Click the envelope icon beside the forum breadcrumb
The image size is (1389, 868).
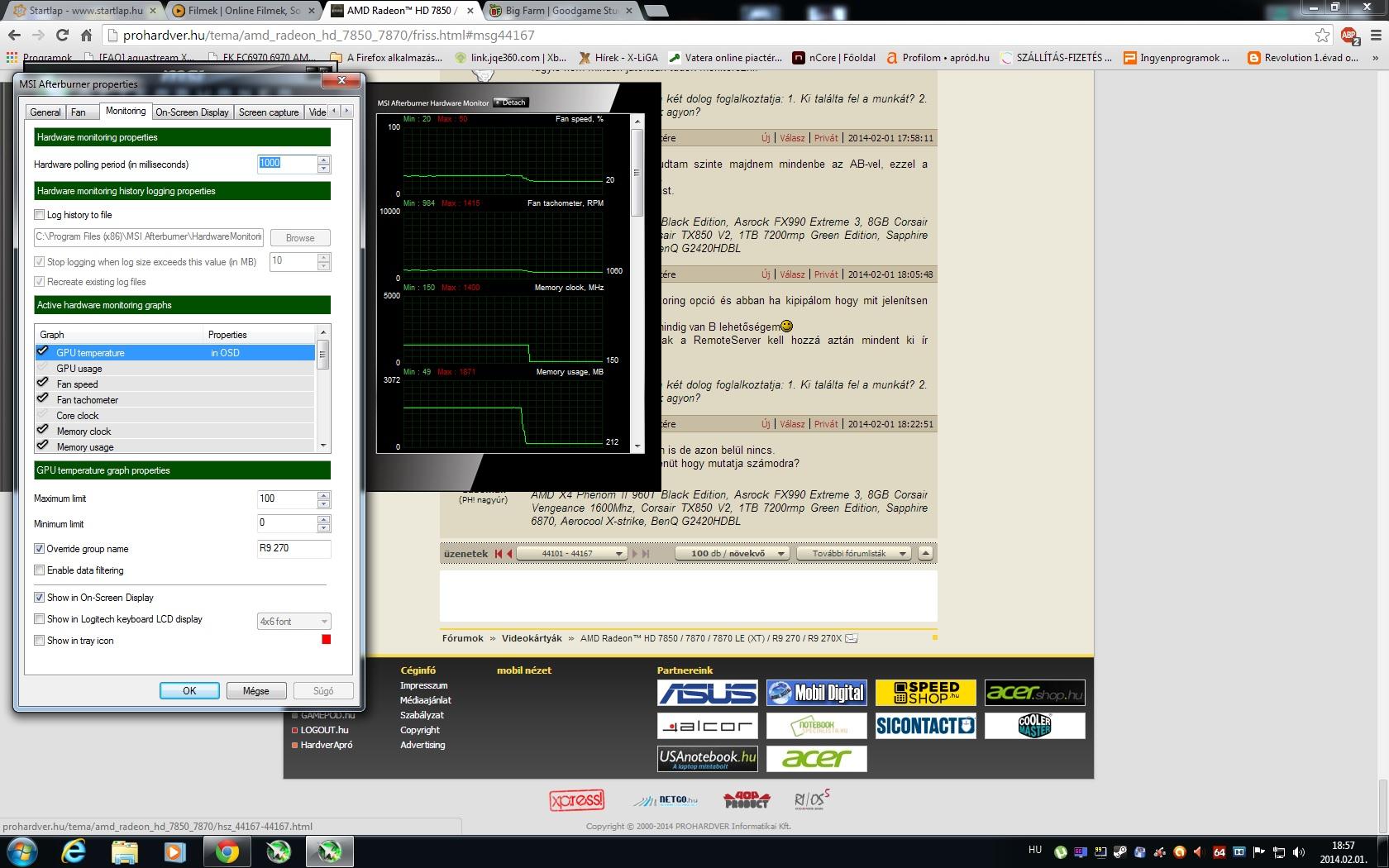pyautogui.click(x=852, y=638)
